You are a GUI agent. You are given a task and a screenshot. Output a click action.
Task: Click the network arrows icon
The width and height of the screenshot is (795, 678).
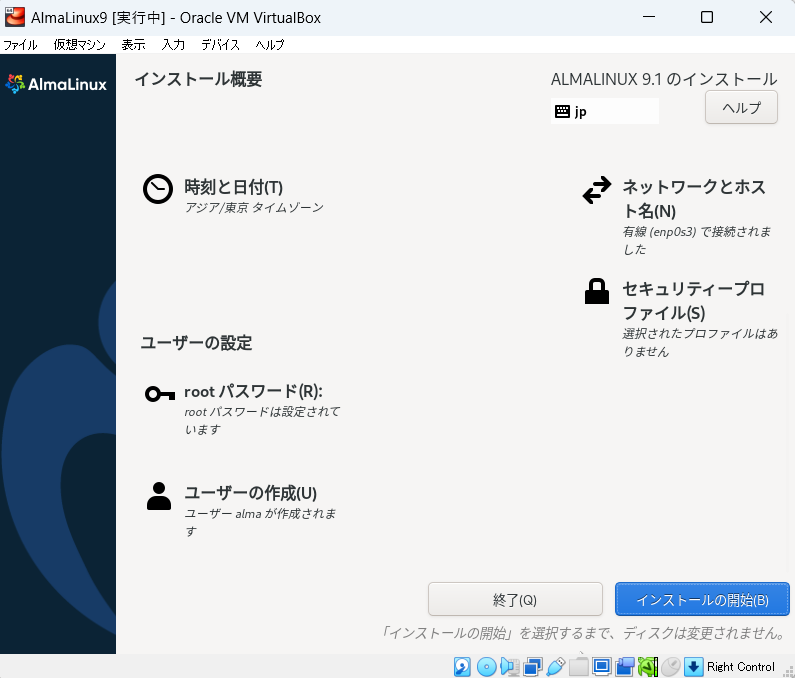click(597, 190)
